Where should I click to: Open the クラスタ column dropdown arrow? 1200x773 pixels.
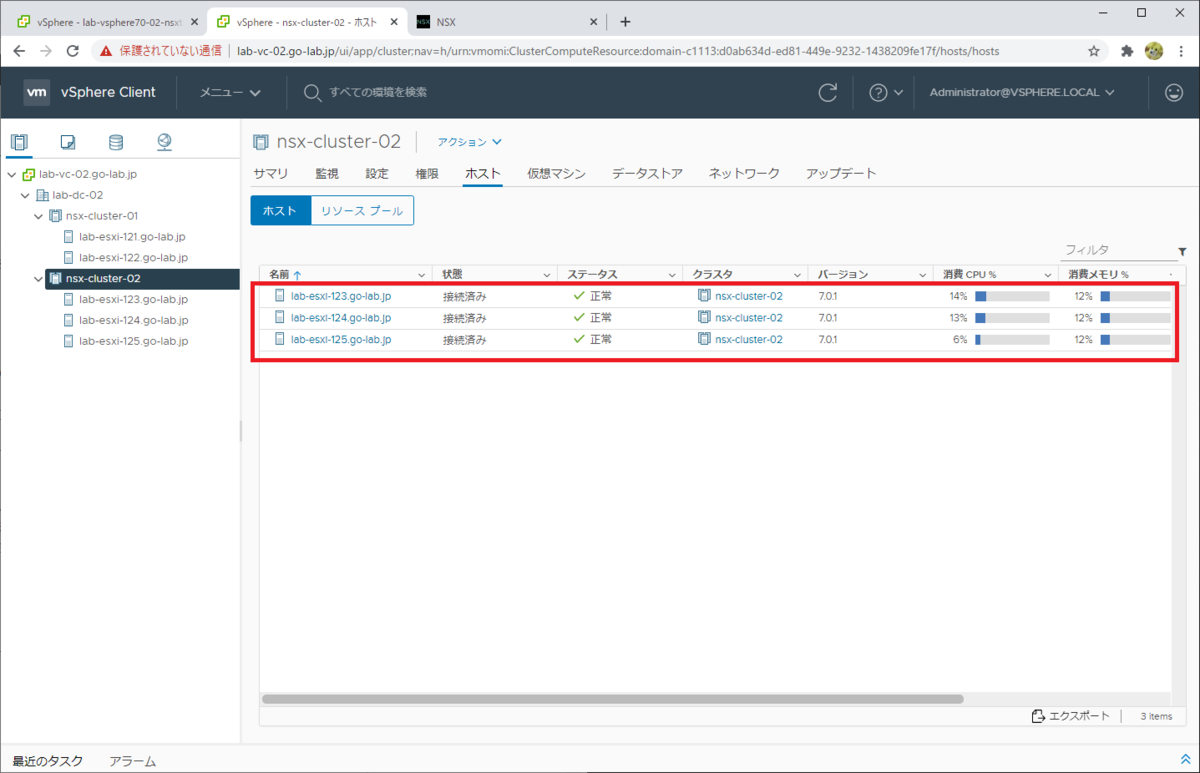[798, 274]
